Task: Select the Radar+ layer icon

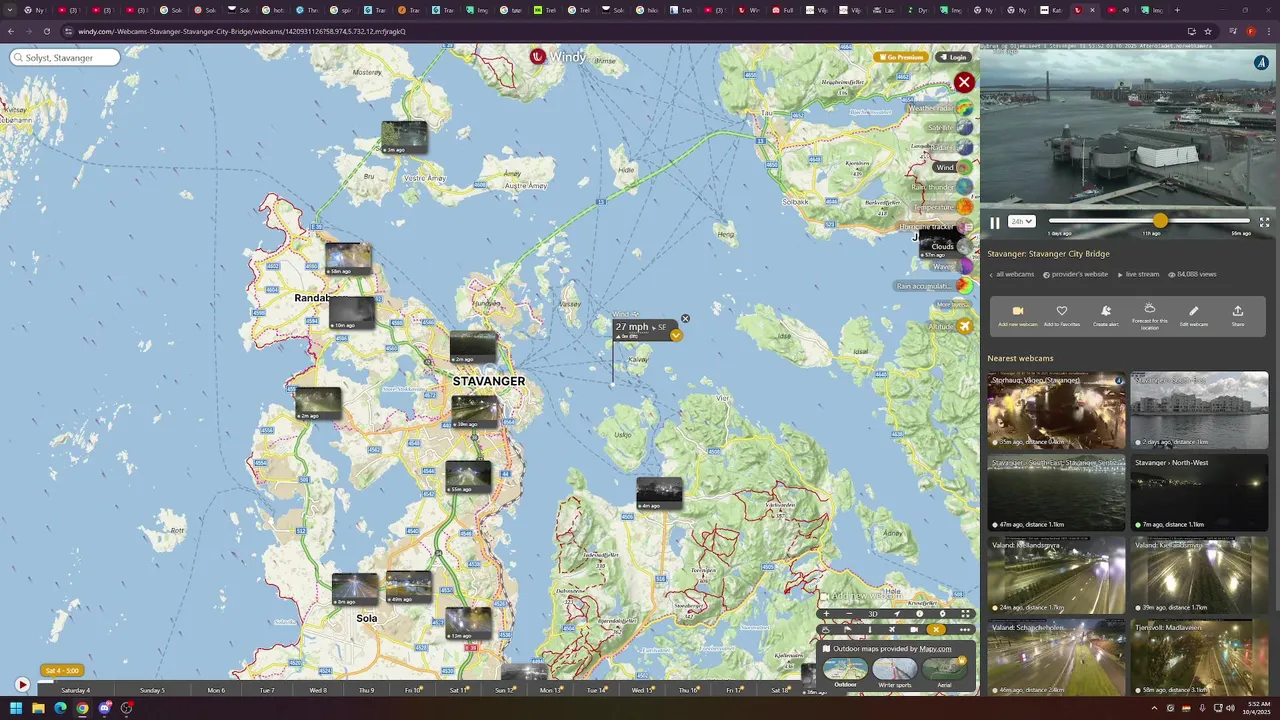Action: [964, 148]
